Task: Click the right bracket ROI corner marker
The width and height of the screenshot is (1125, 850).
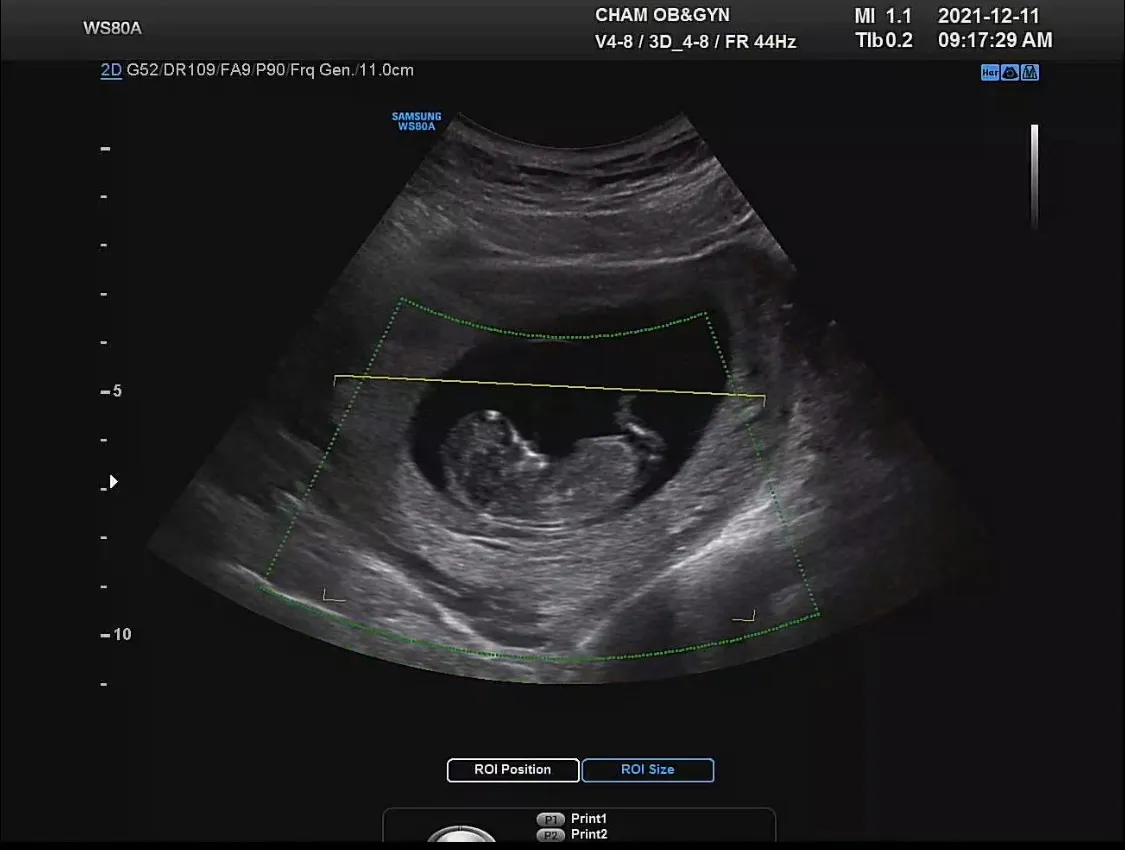Action: [744, 615]
